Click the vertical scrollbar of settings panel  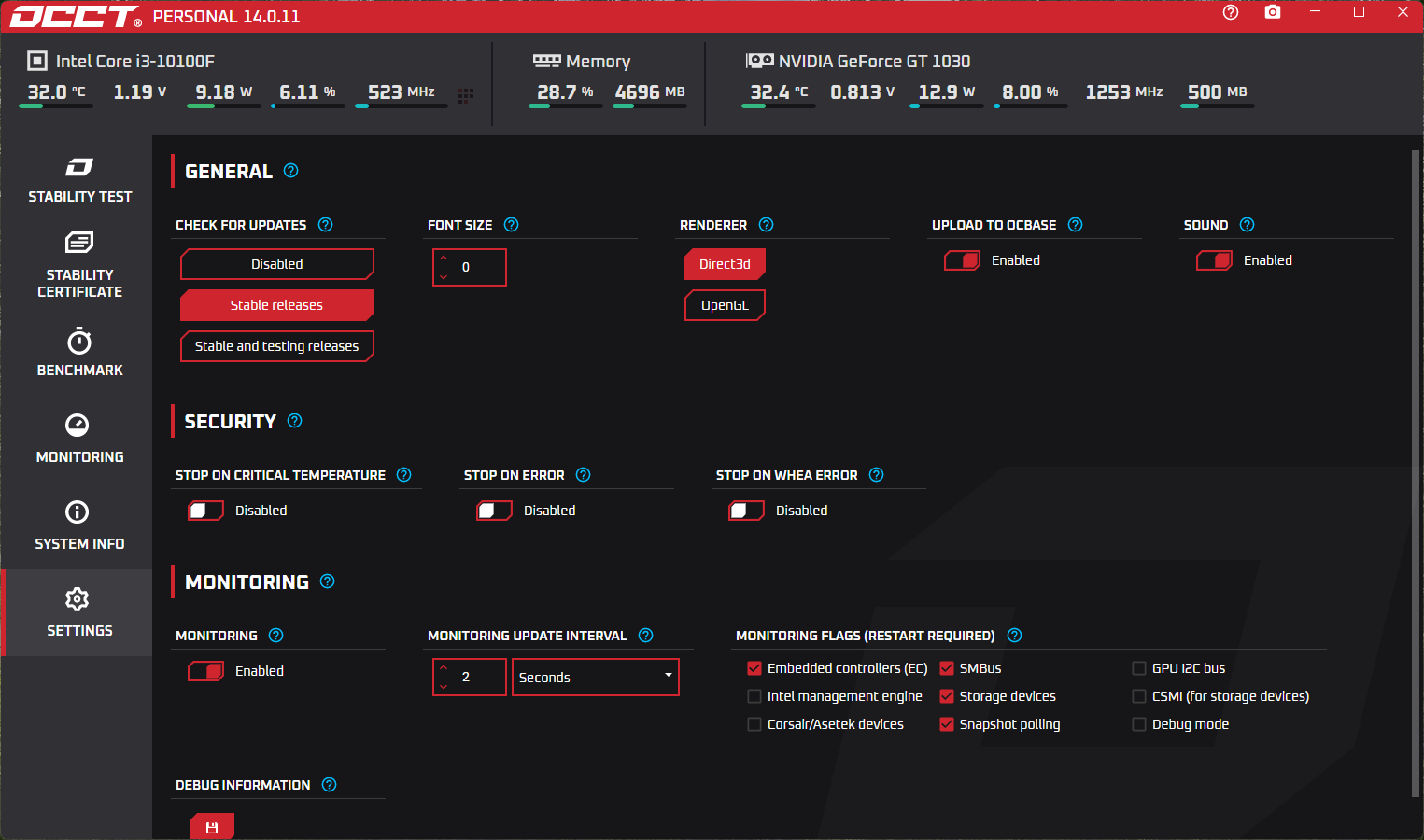1416,473
